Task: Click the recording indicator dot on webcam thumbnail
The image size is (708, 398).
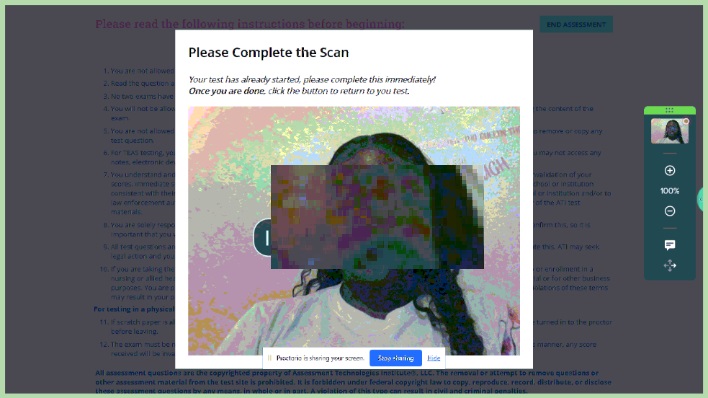Action: point(685,121)
